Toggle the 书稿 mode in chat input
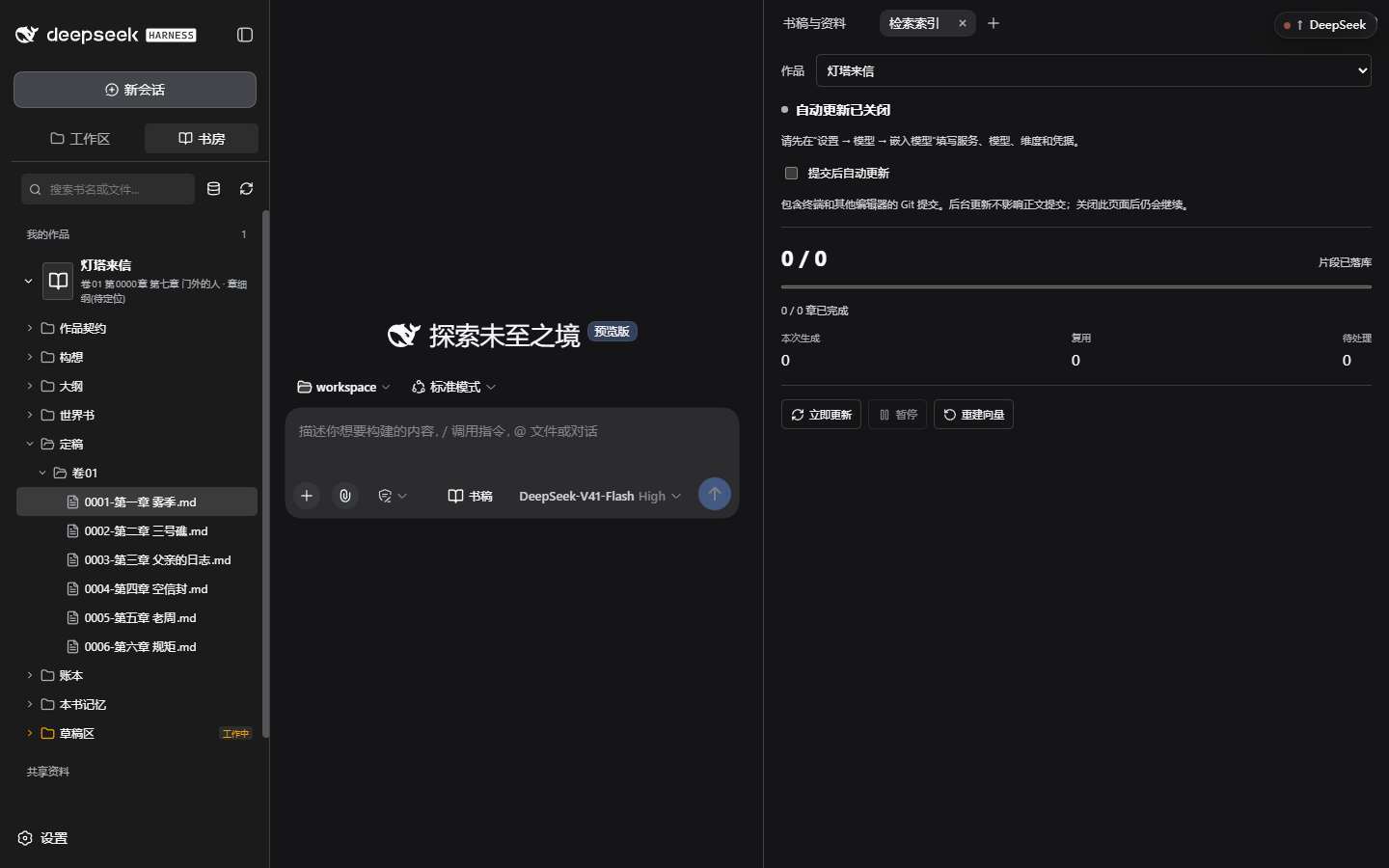This screenshot has width=1389, height=868. [471, 496]
